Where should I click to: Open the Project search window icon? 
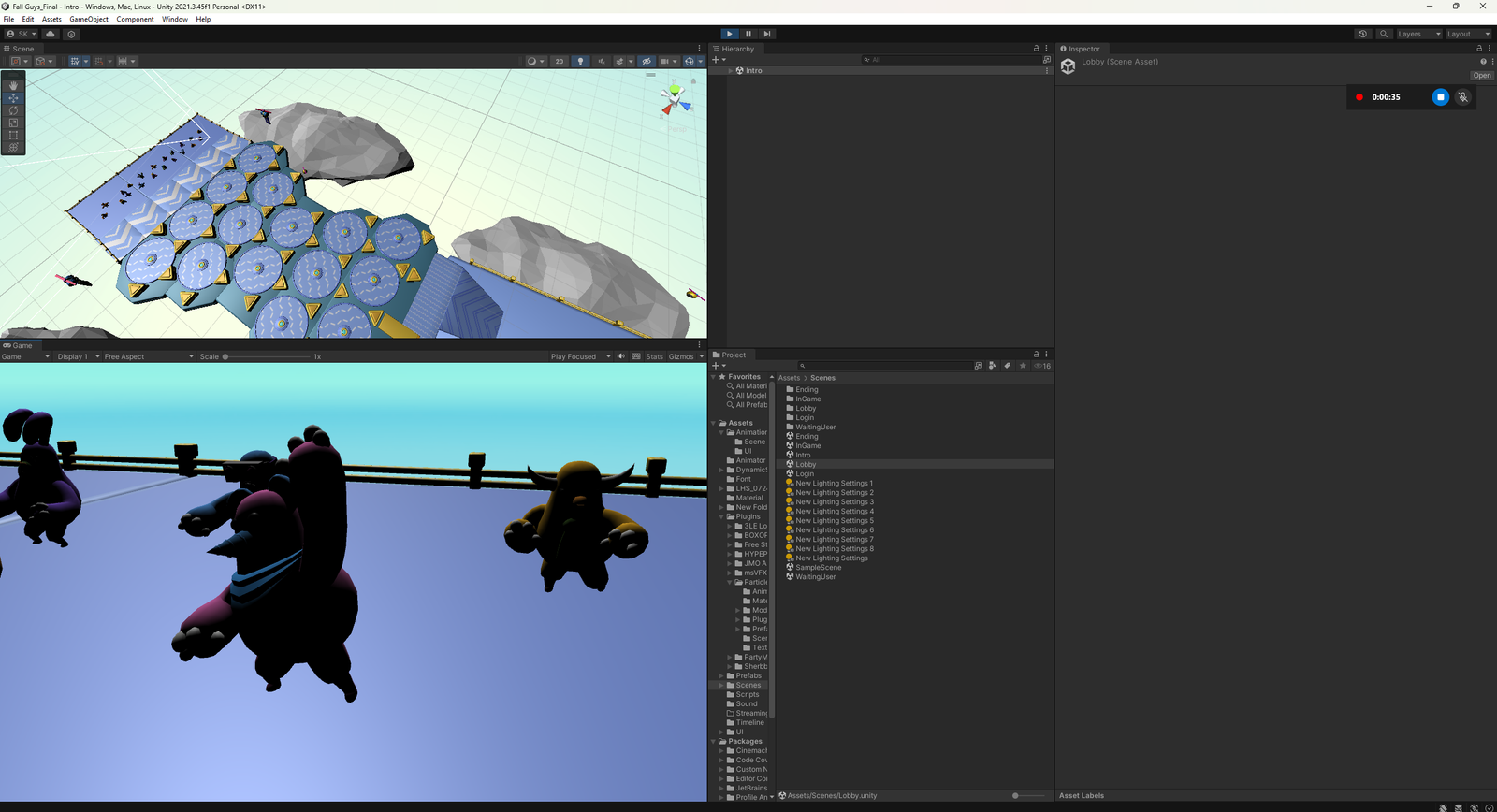[978, 366]
